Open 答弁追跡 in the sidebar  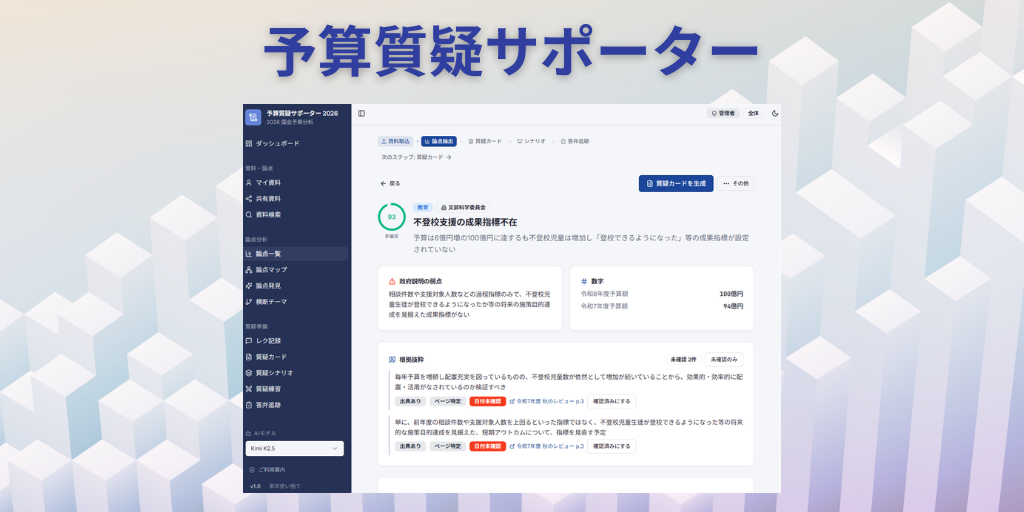coord(268,405)
